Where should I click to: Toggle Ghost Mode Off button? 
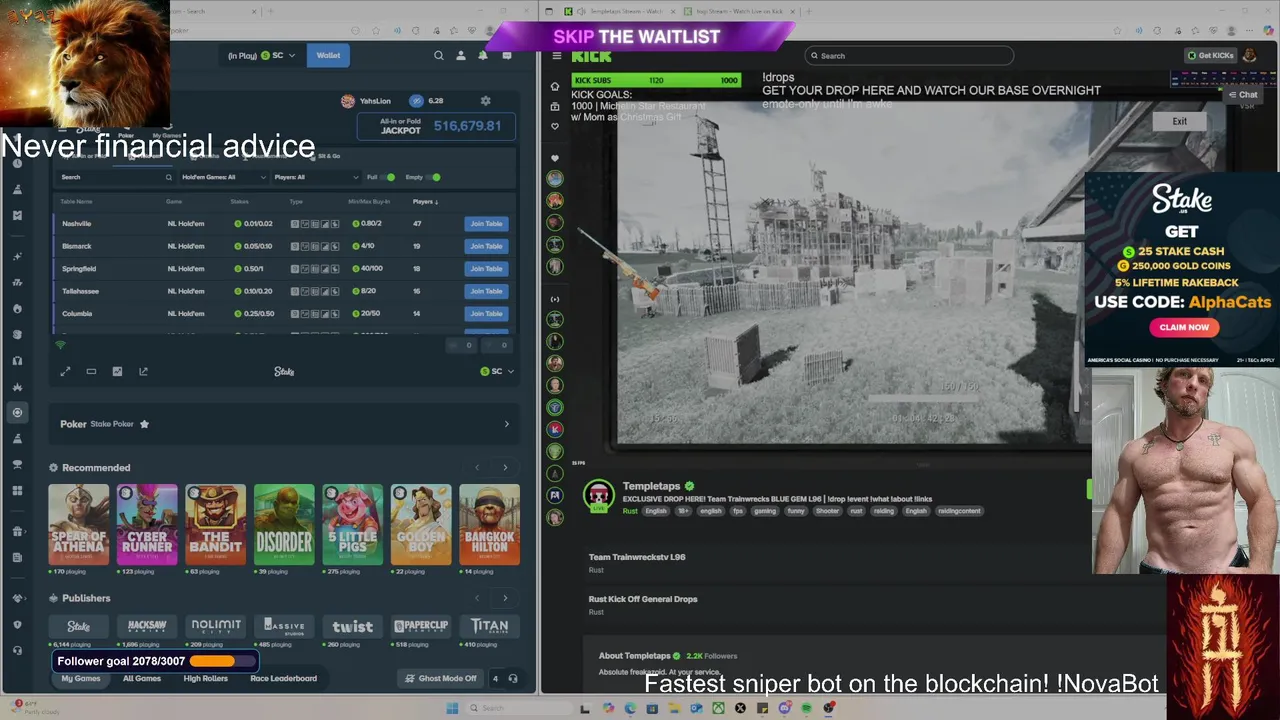(441, 678)
